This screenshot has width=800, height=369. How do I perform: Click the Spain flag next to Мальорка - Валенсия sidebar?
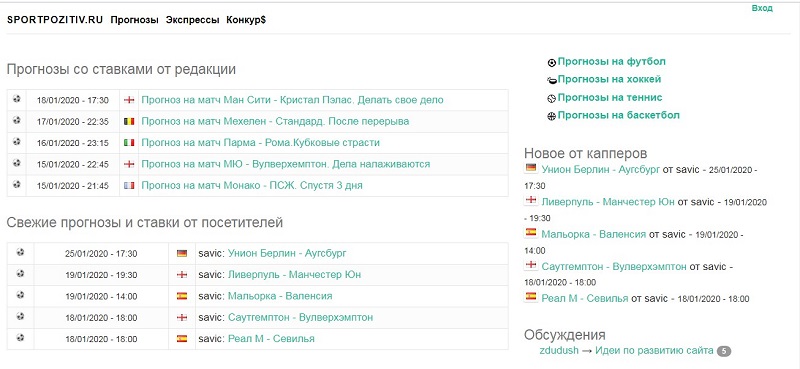point(531,233)
